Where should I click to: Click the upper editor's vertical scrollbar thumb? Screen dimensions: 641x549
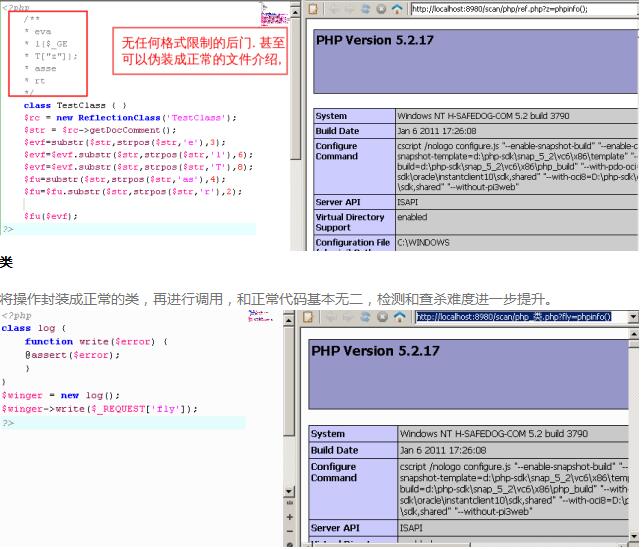[x=295, y=88]
